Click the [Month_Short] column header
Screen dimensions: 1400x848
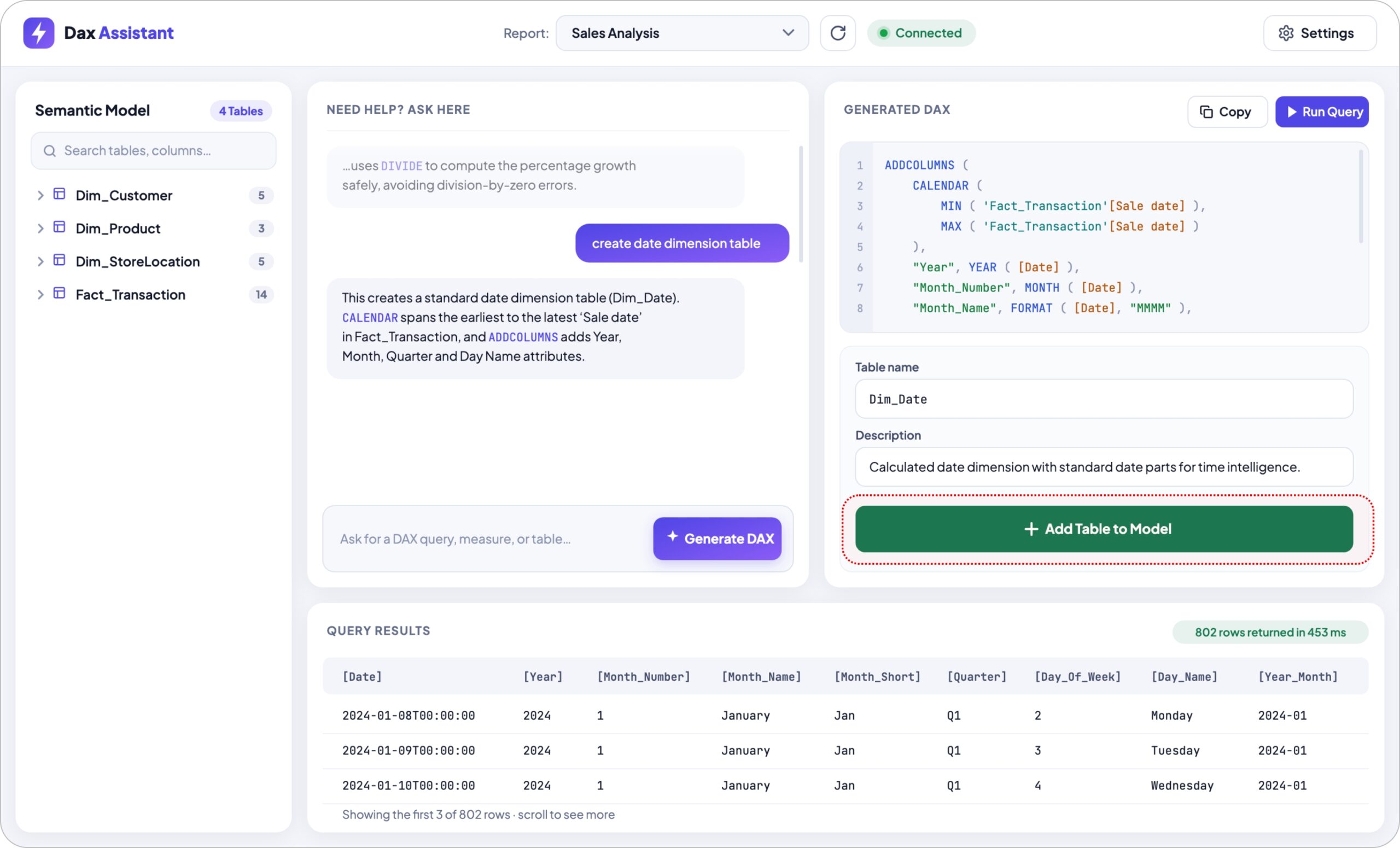point(877,676)
